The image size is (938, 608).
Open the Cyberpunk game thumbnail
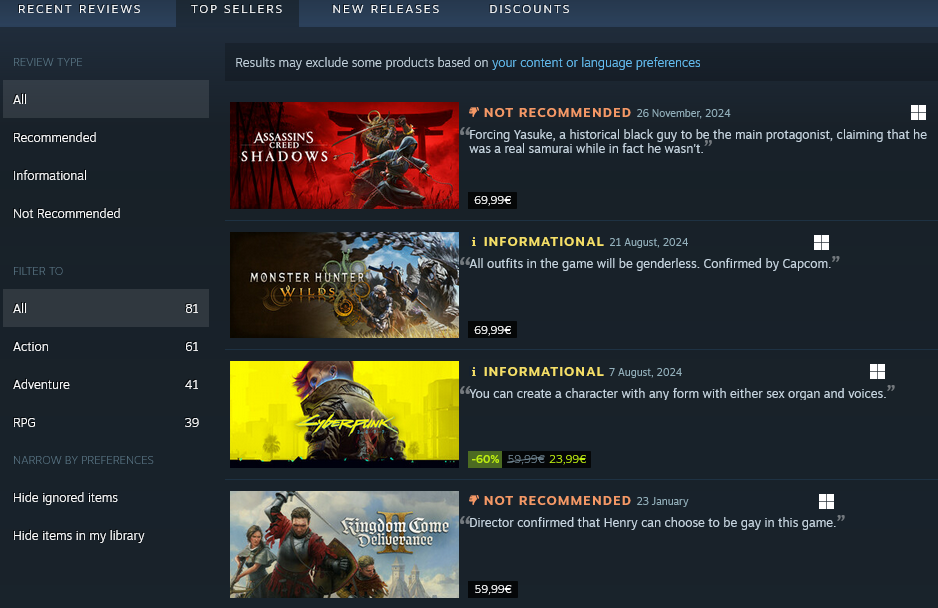345,414
